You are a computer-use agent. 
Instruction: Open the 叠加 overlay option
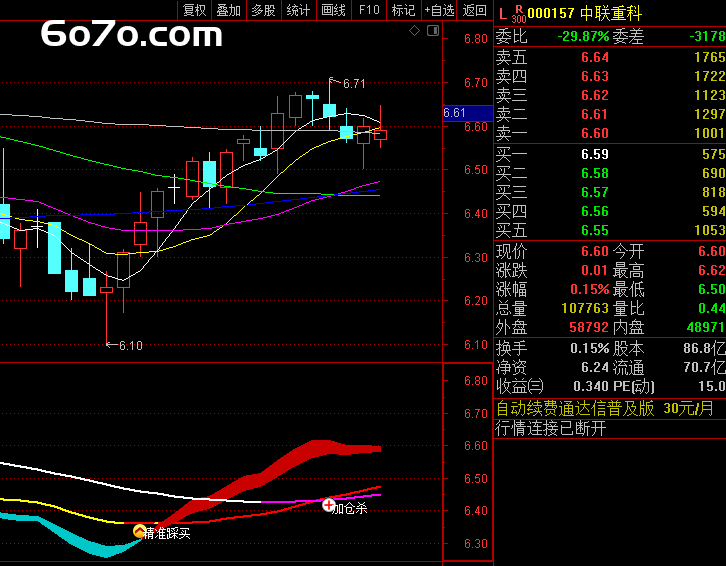pyautogui.click(x=229, y=10)
